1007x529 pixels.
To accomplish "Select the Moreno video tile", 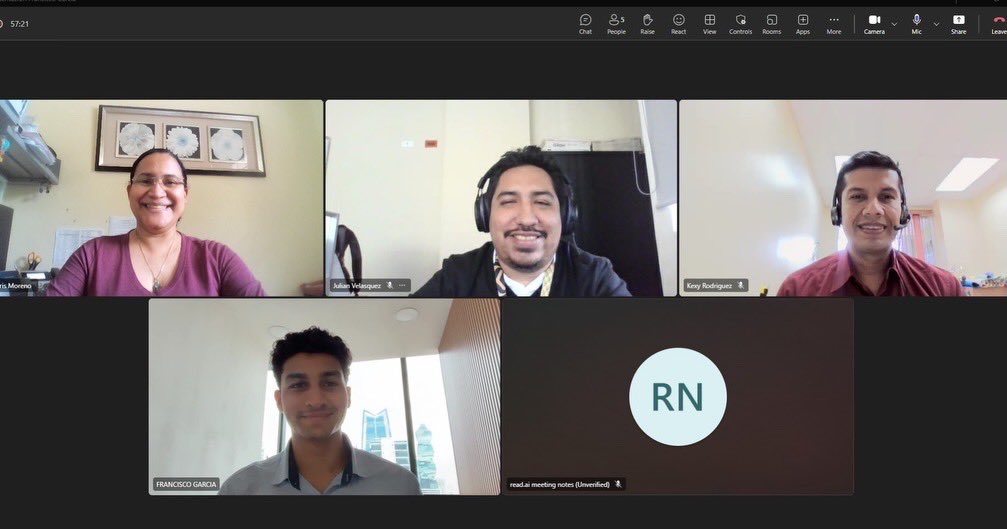I will (x=161, y=198).
